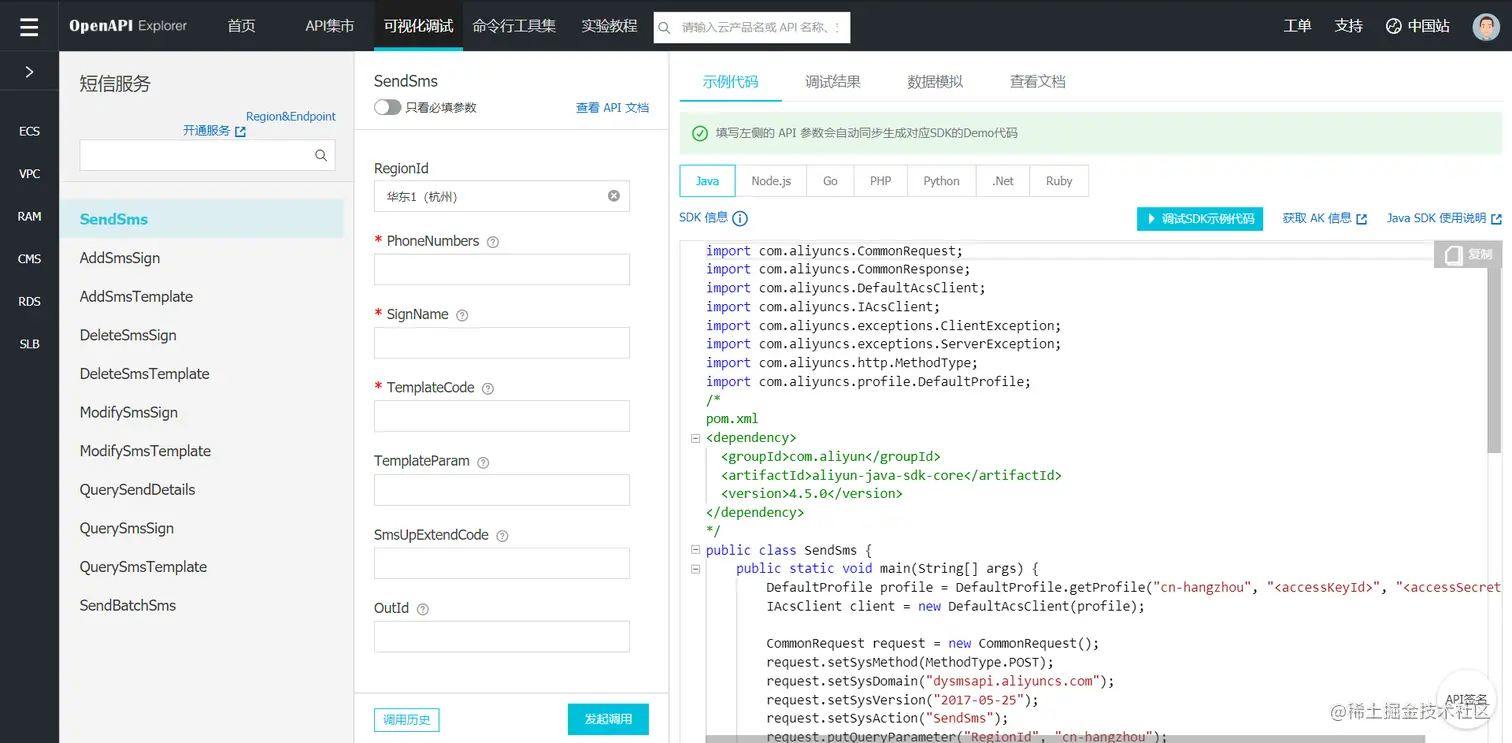
Task: Collapse the public class SendSms code block
Action: click(x=696, y=550)
